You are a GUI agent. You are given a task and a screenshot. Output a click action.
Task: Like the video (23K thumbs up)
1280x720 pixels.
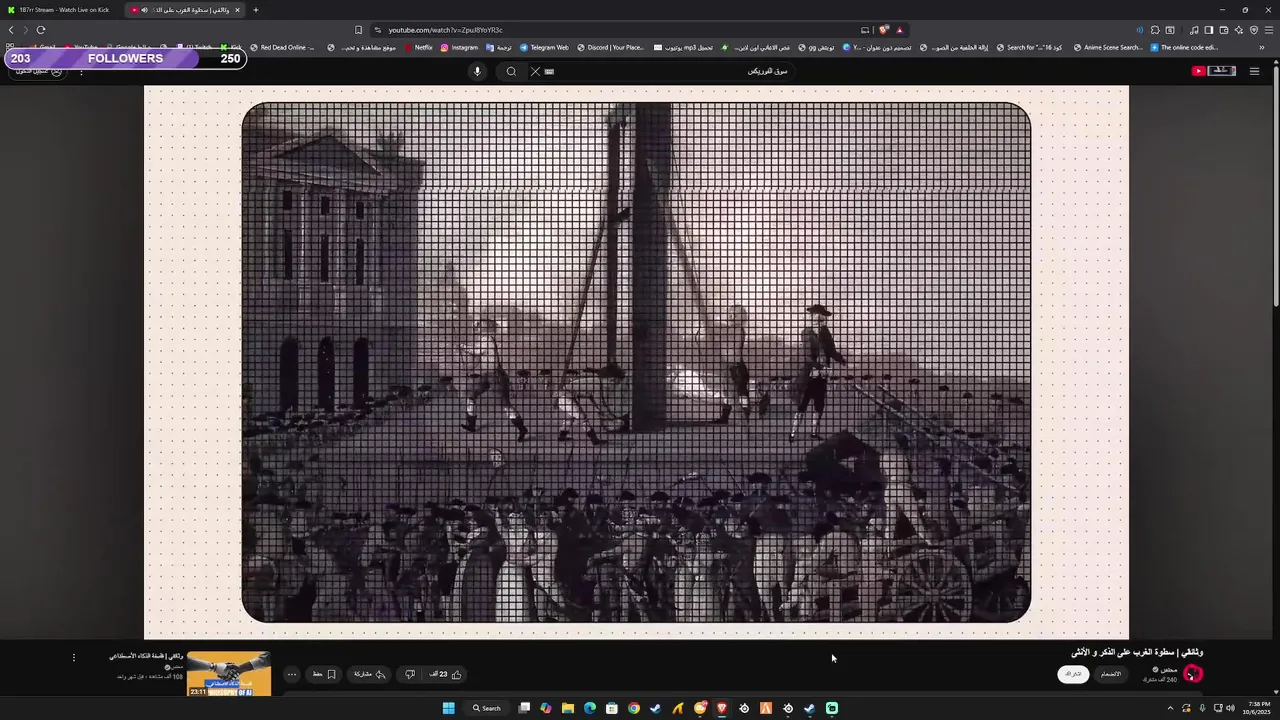446,674
